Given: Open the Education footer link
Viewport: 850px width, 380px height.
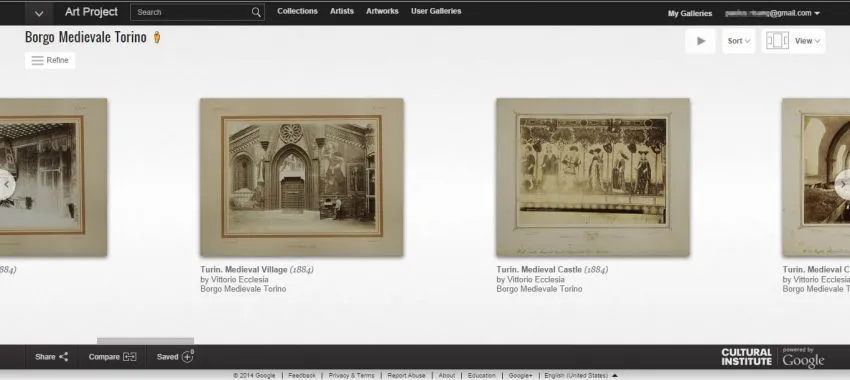Looking at the screenshot, I should point(481,375).
